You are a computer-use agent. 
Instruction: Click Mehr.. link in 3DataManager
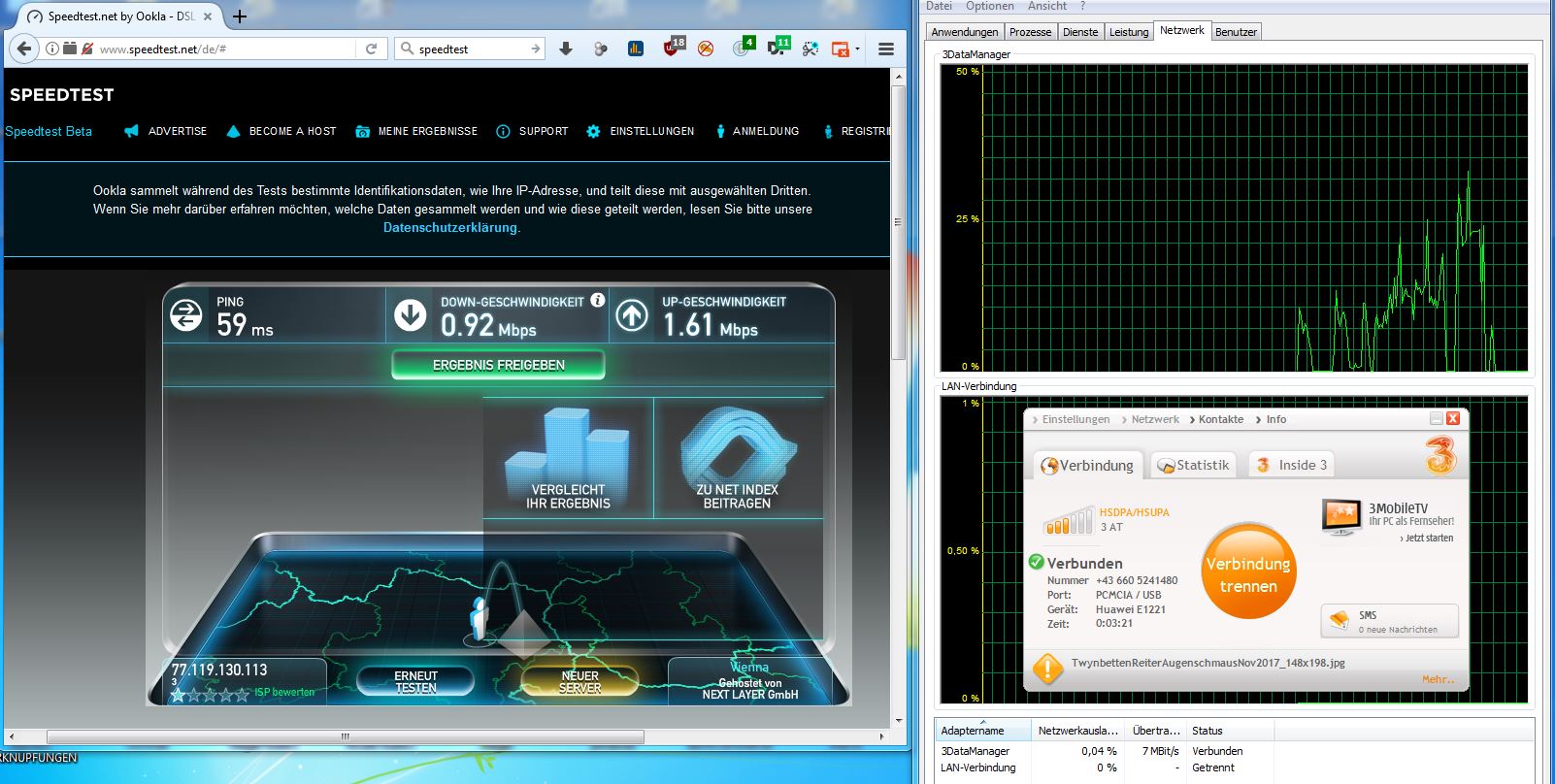click(1439, 679)
